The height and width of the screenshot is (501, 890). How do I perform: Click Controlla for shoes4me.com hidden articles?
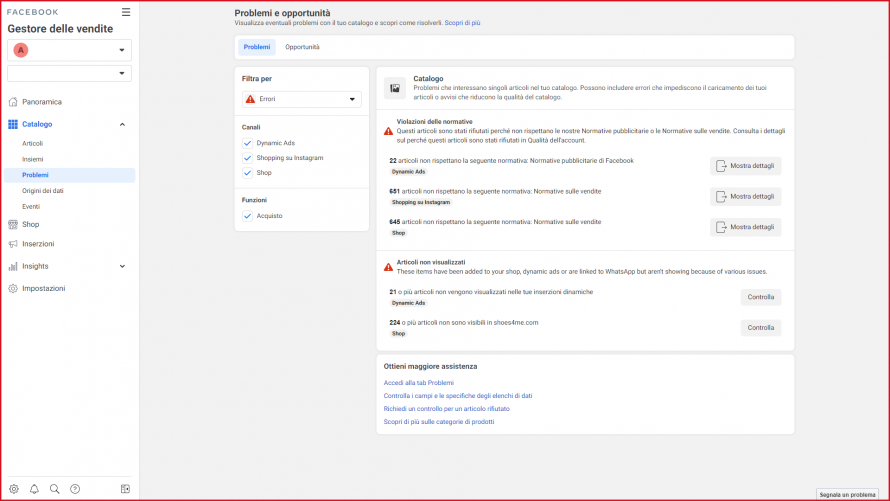[x=760, y=328]
